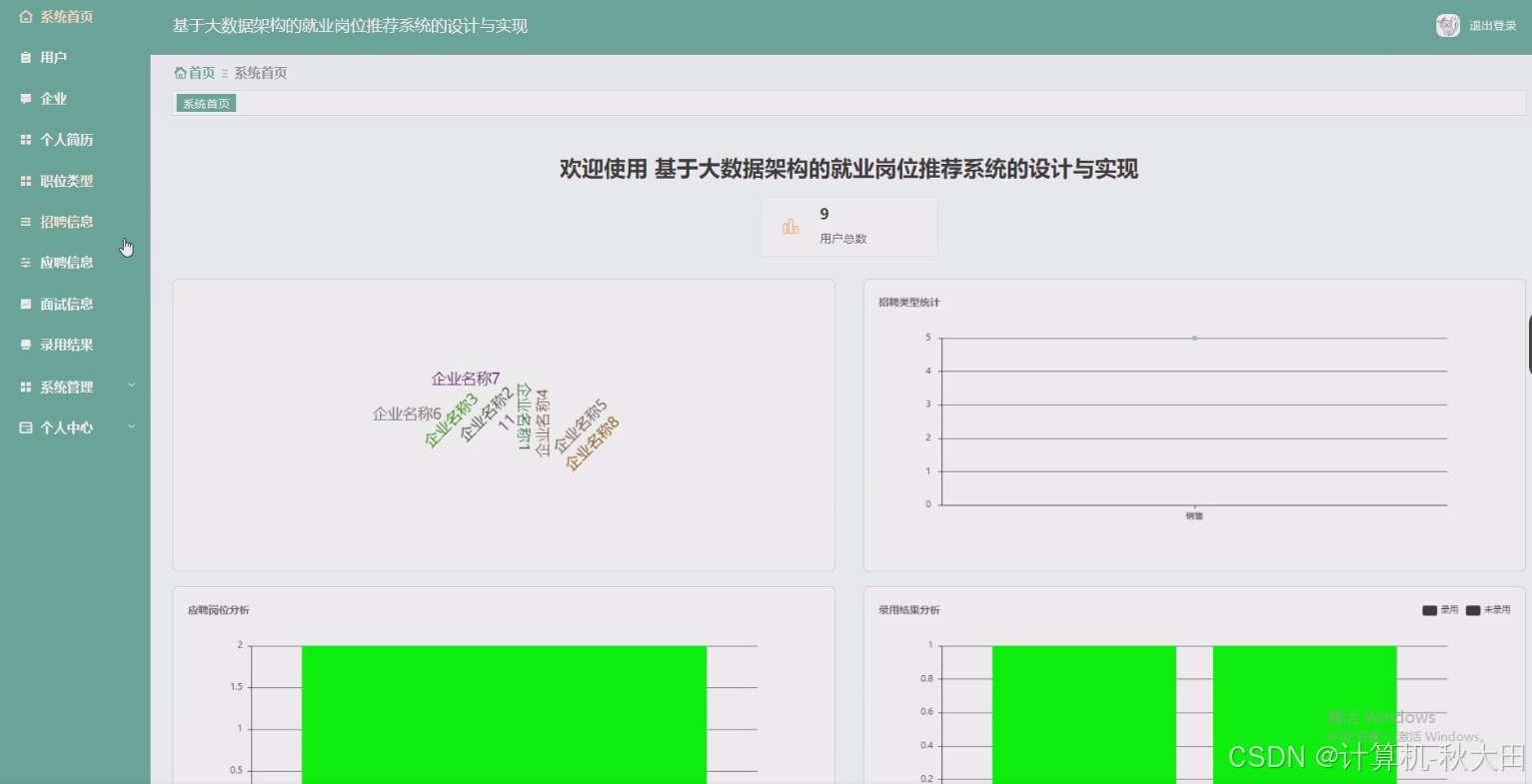Viewport: 1532px width, 784px height.
Task: Click the 系统首页 breadcrumb text
Action: click(261, 73)
